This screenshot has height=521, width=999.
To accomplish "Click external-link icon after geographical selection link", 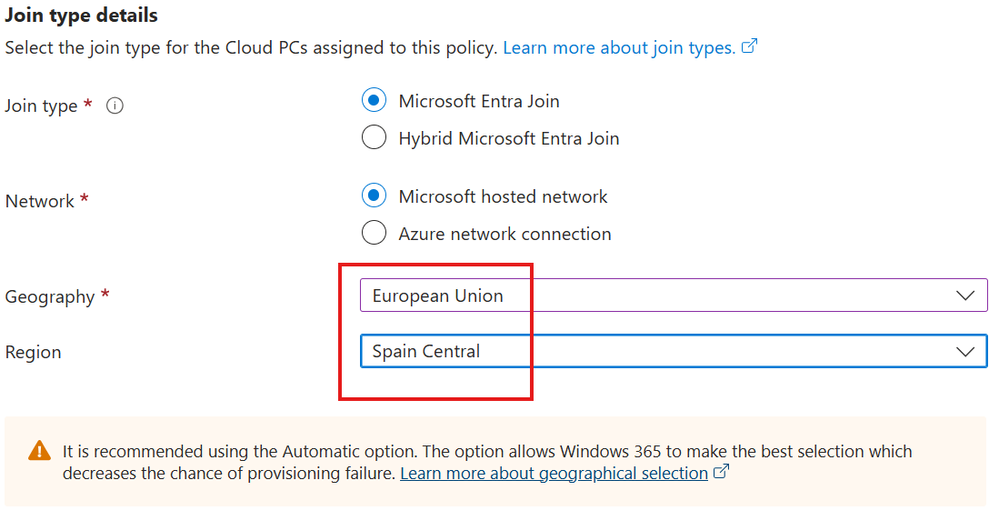I will coord(721,473).
